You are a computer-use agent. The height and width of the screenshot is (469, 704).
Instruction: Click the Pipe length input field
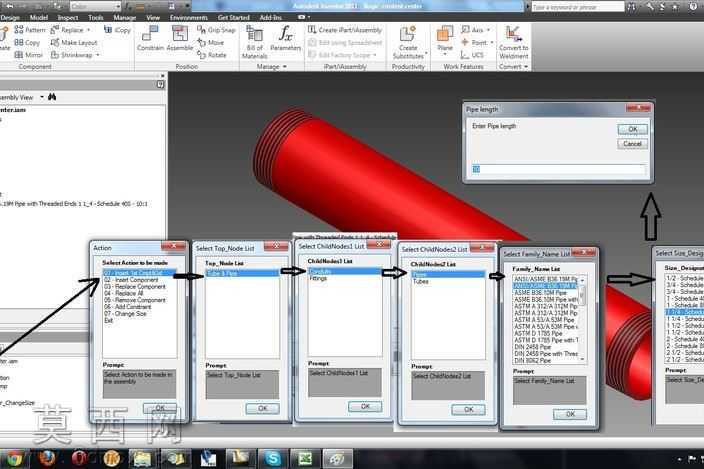558,169
